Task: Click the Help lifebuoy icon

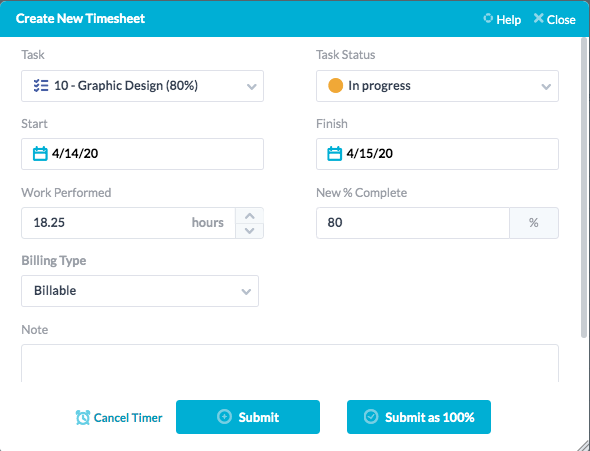Action: click(488, 18)
